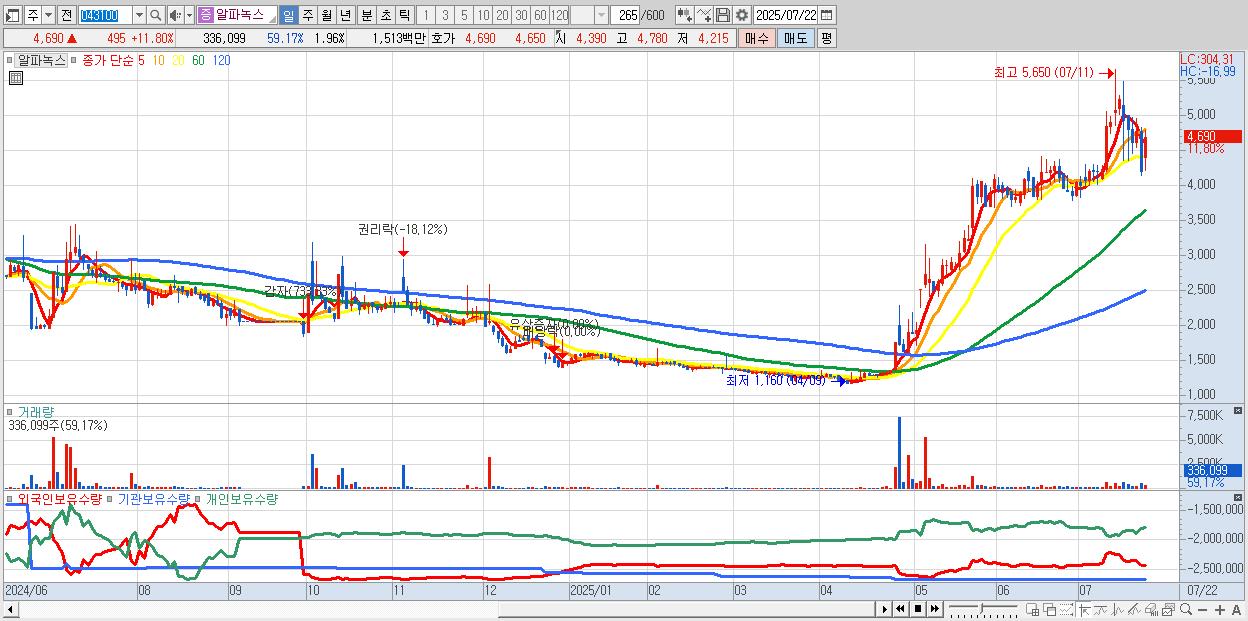Fast-forward the chart replay
Image resolution: width=1248 pixels, height=621 pixels.
934,609
